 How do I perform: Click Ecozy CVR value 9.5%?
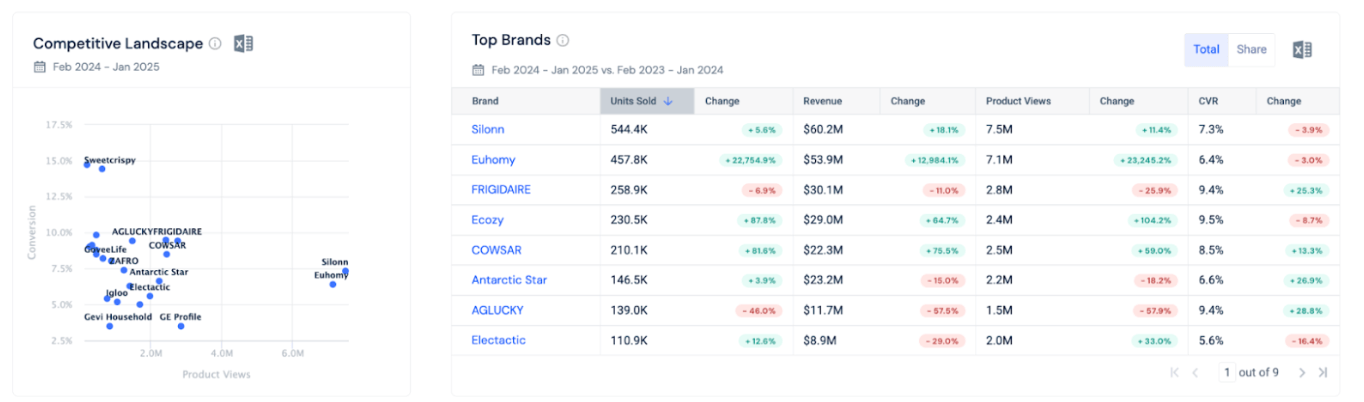[x=1211, y=220]
